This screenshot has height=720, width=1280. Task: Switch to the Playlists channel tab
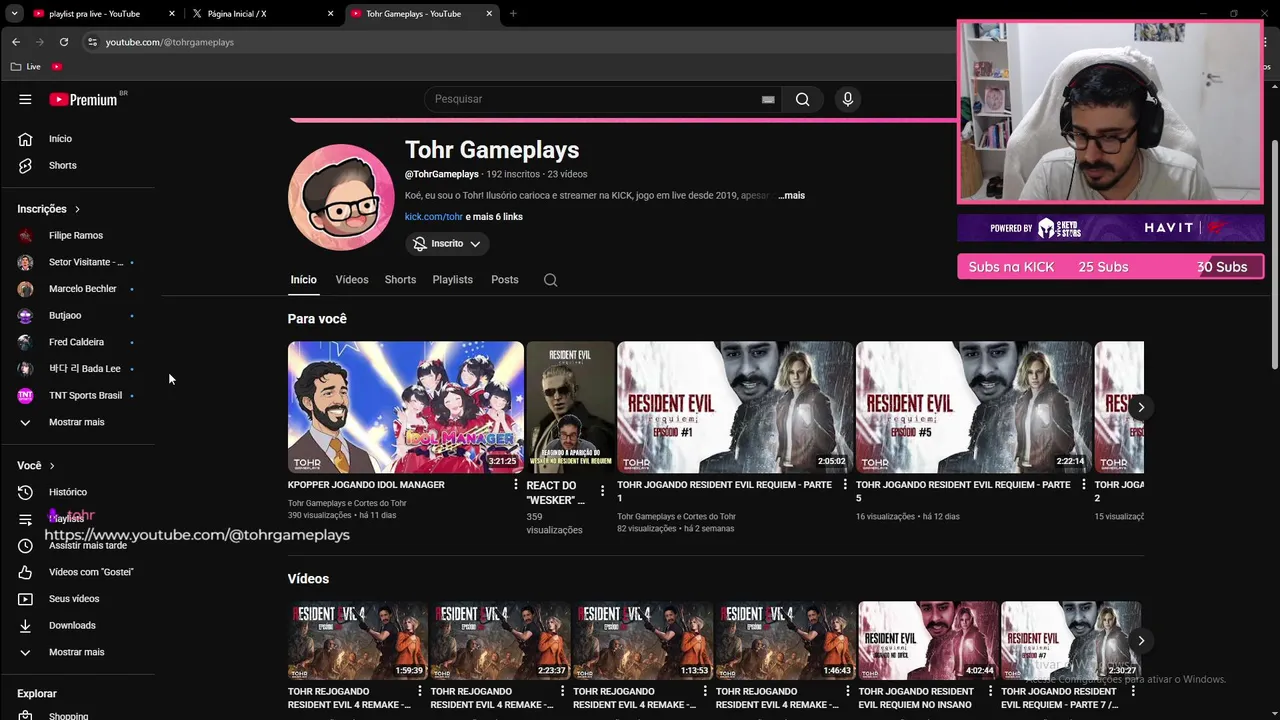452,280
